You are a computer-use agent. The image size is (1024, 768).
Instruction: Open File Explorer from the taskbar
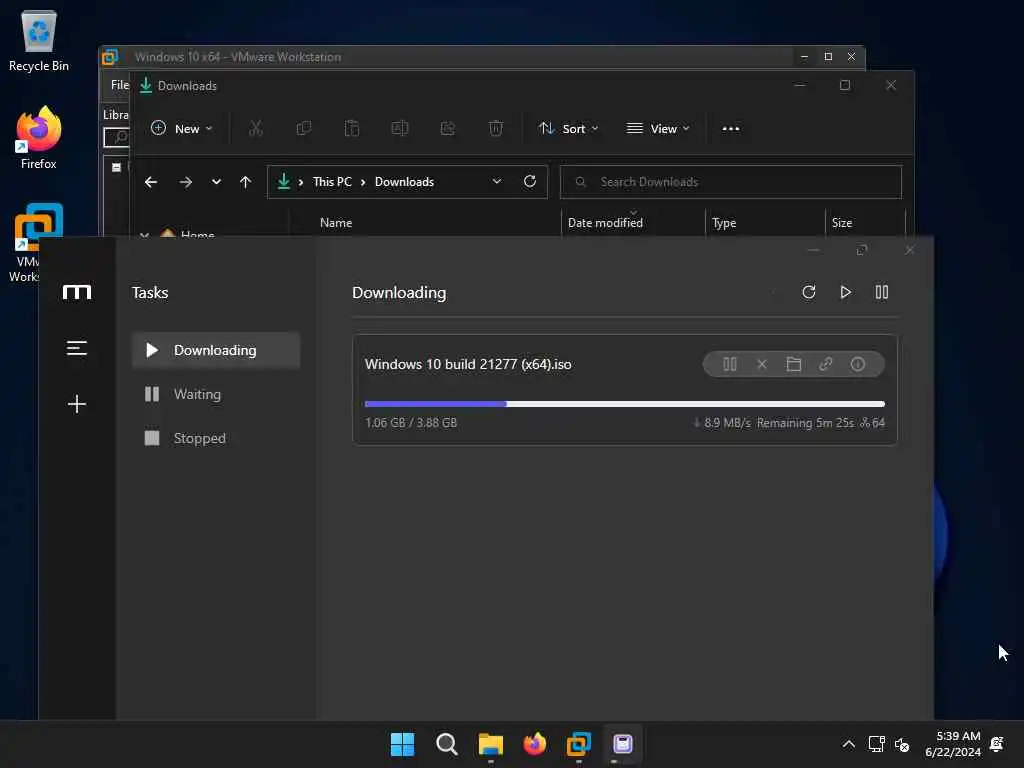(490, 744)
